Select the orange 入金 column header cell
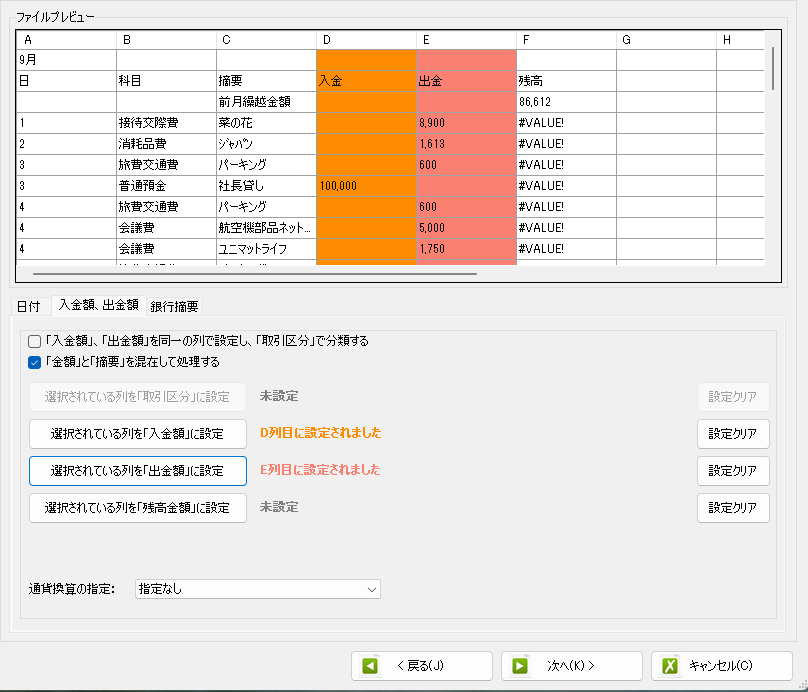Screen dimensions: 808x692 [366, 80]
